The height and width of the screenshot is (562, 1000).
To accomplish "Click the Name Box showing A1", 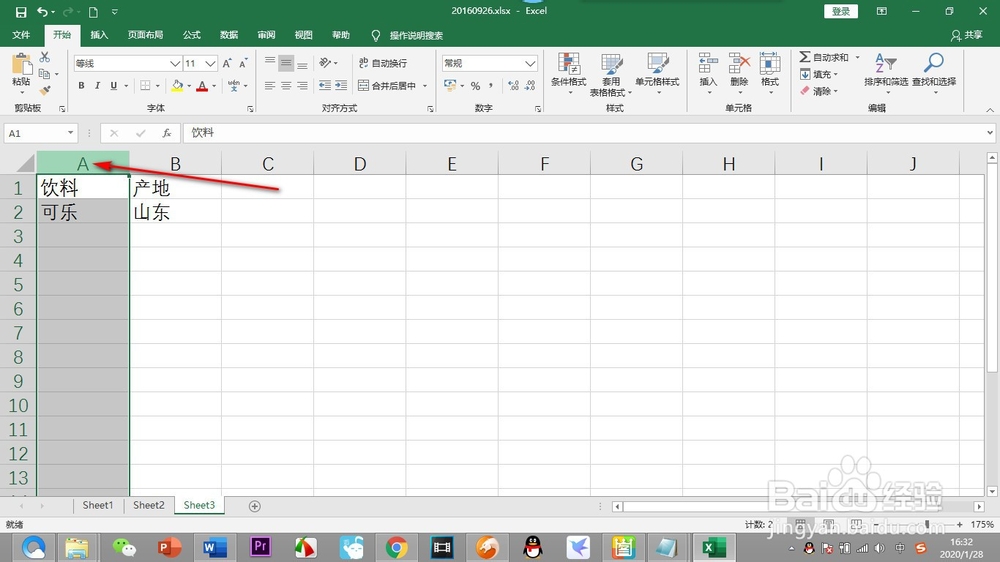I will click(40, 133).
